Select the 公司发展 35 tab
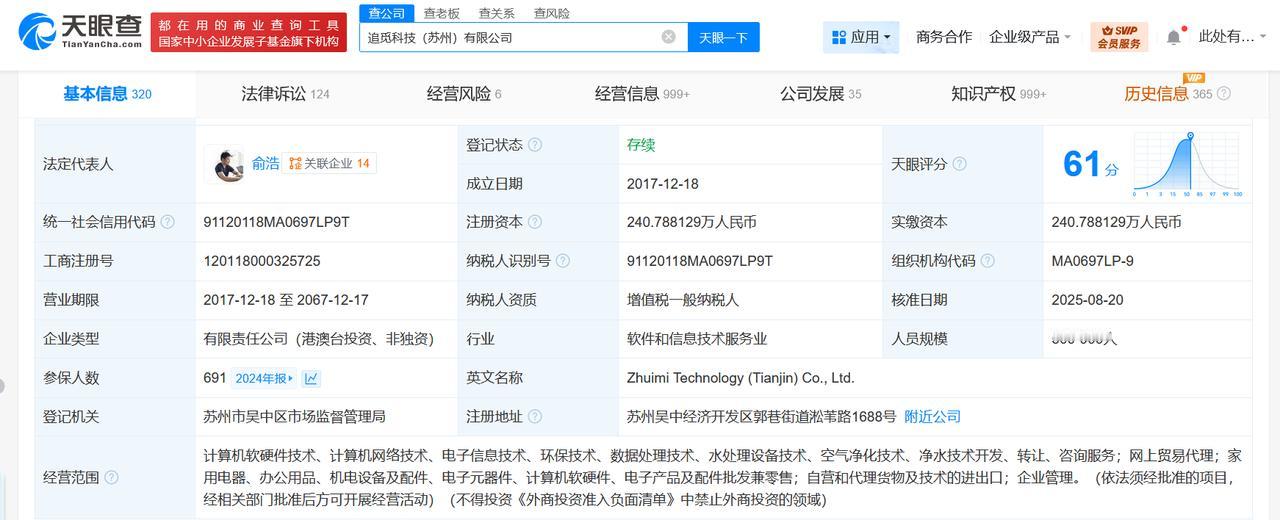Viewport: 1280px width, 520px height. tap(820, 94)
